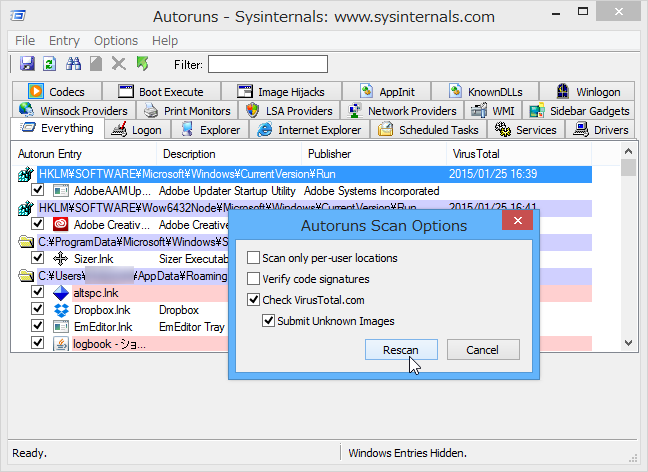Open the Help menu
This screenshot has width=648, height=472.
point(165,41)
